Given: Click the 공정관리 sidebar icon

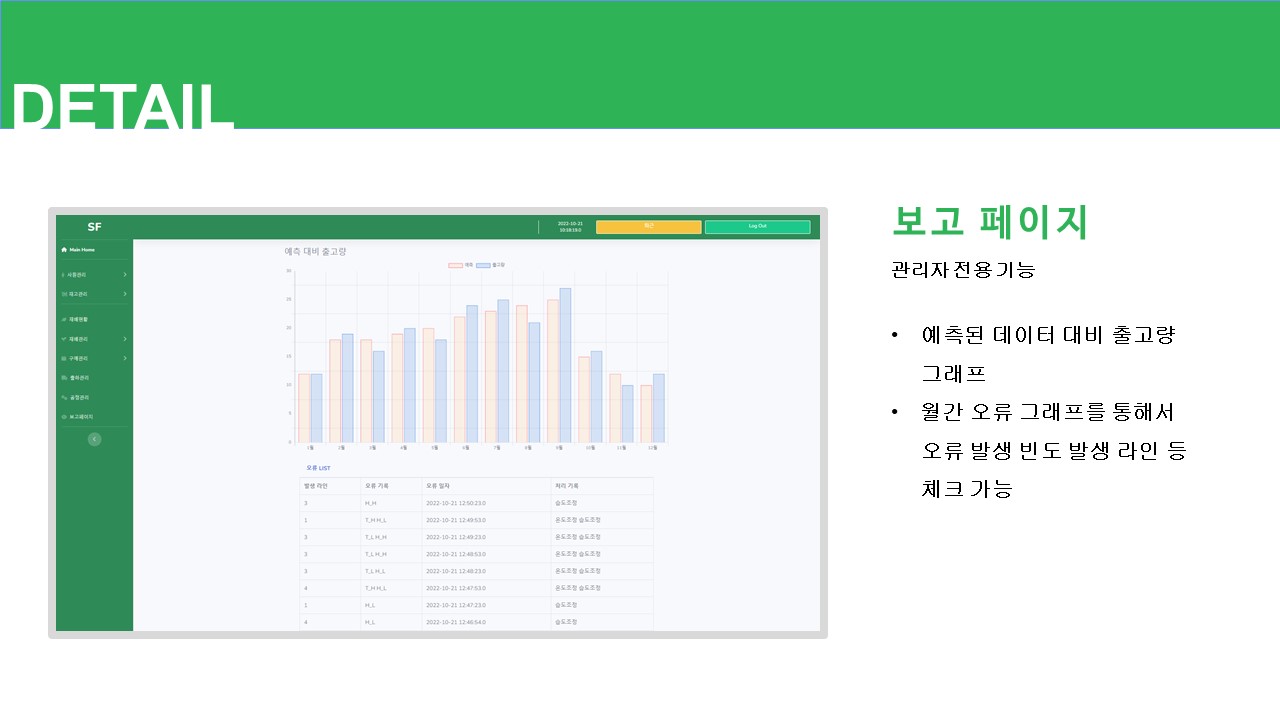Looking at the screenshot, I should (64, 397).
